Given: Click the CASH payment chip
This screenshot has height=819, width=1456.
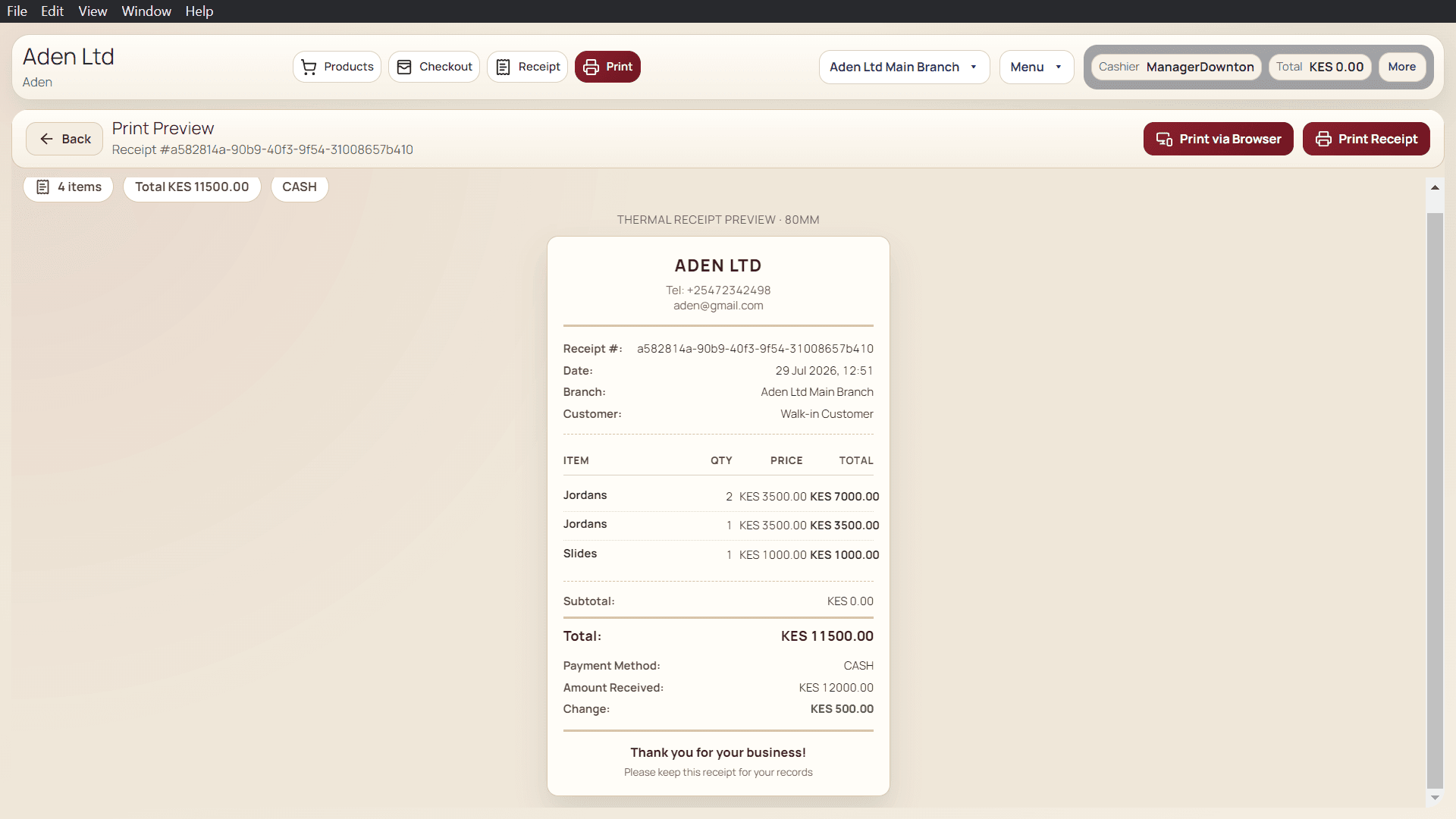Looking at the screenshot, I should (300, 187).
